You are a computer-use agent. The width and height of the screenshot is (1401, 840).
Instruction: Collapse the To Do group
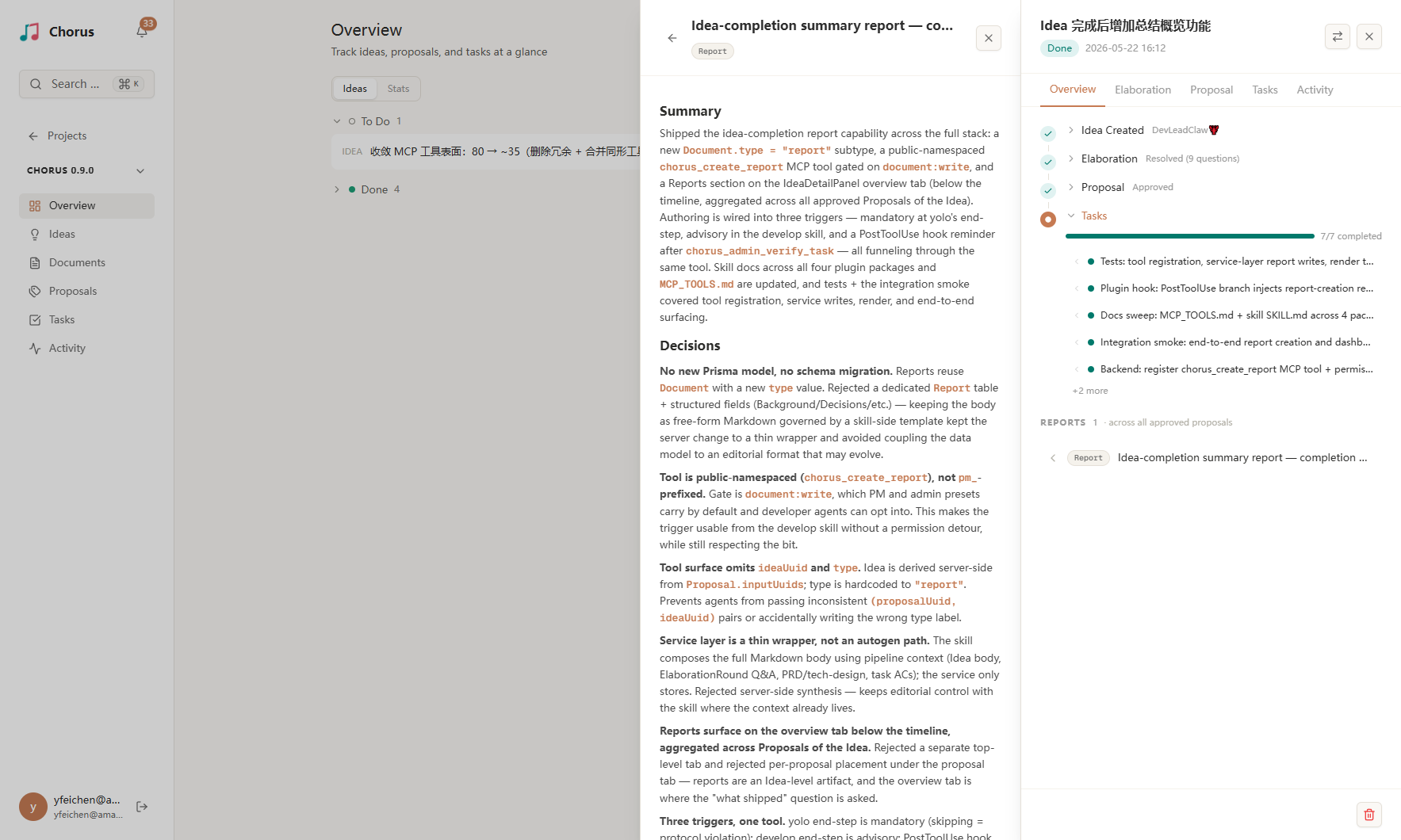337,121
